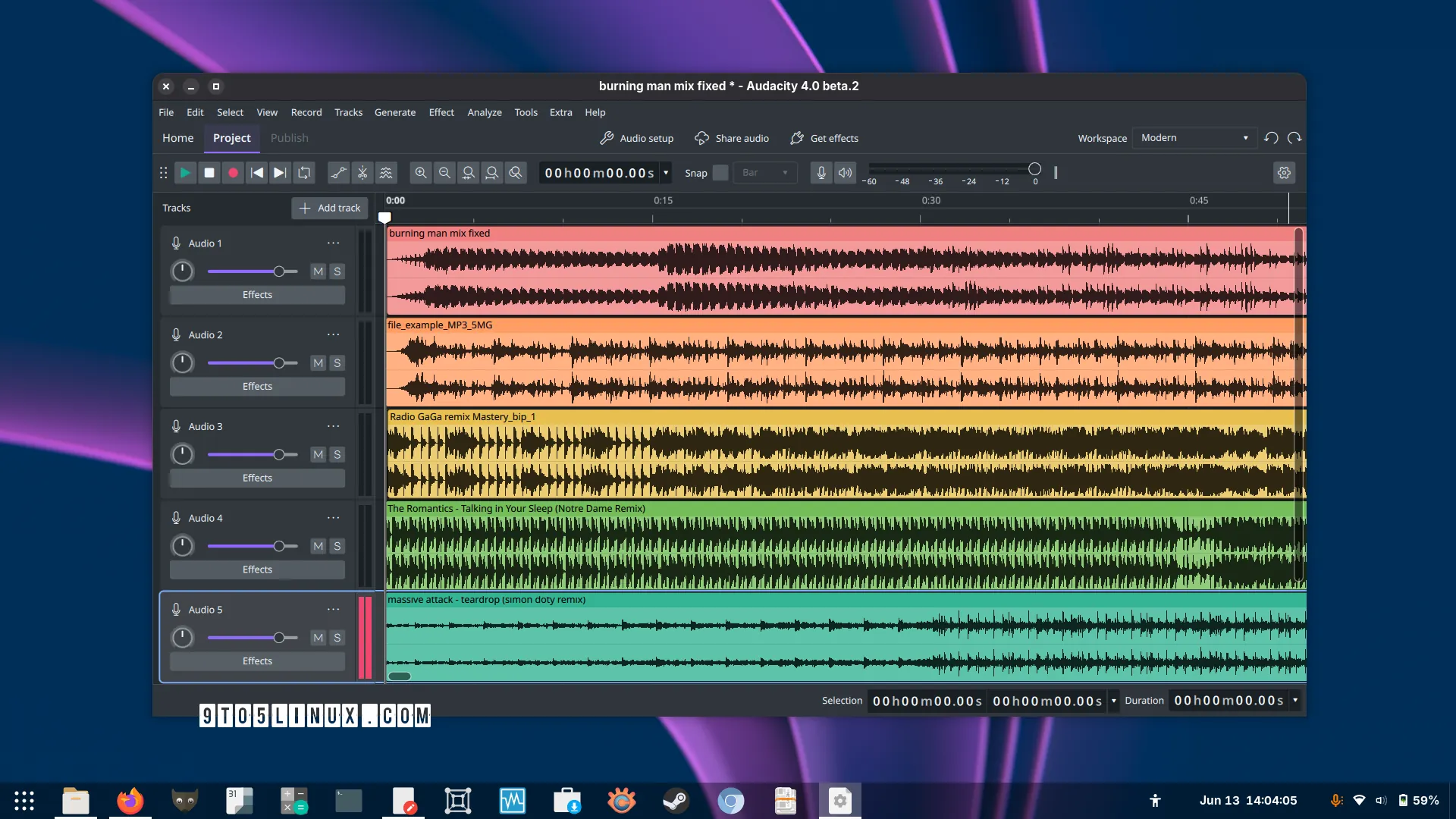This screenshot has width=1456, height=819.
Task: Click the playback level slider knob
Action: (1034, 169)
